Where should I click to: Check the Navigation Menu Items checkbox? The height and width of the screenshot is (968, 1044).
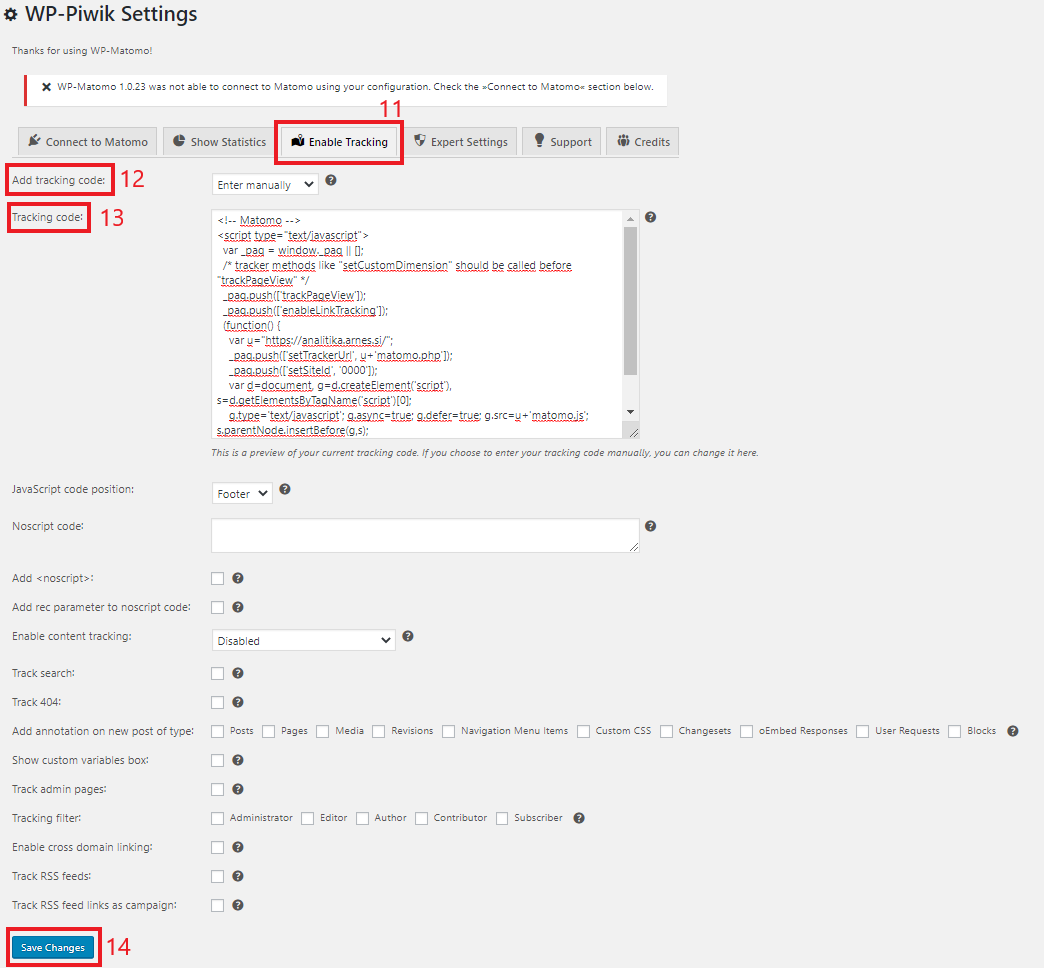(449, 732)
